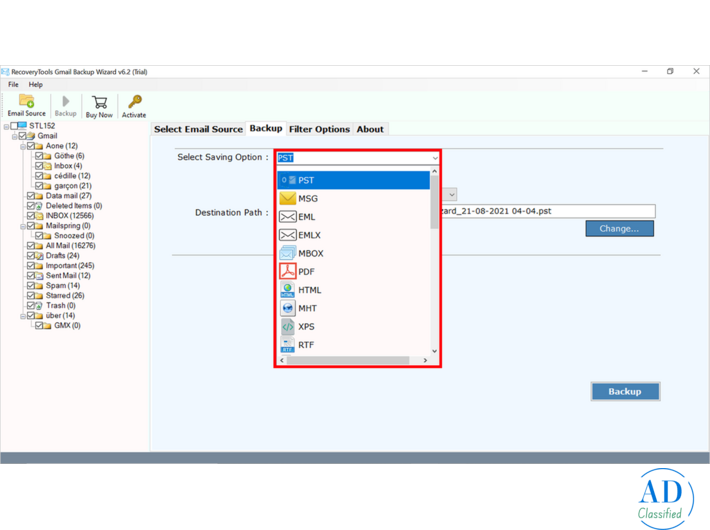Open the Help menu
Screen dimensions: 710x530
(x=35, y=84)
